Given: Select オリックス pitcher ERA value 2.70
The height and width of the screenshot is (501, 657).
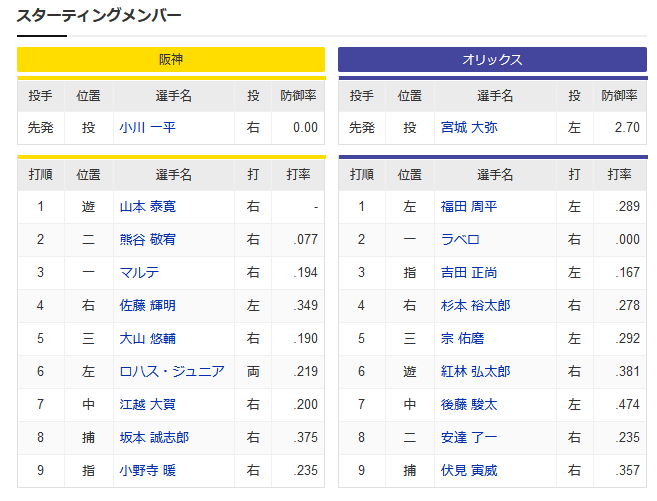Looking at the screenshot, I should [627, 127].
